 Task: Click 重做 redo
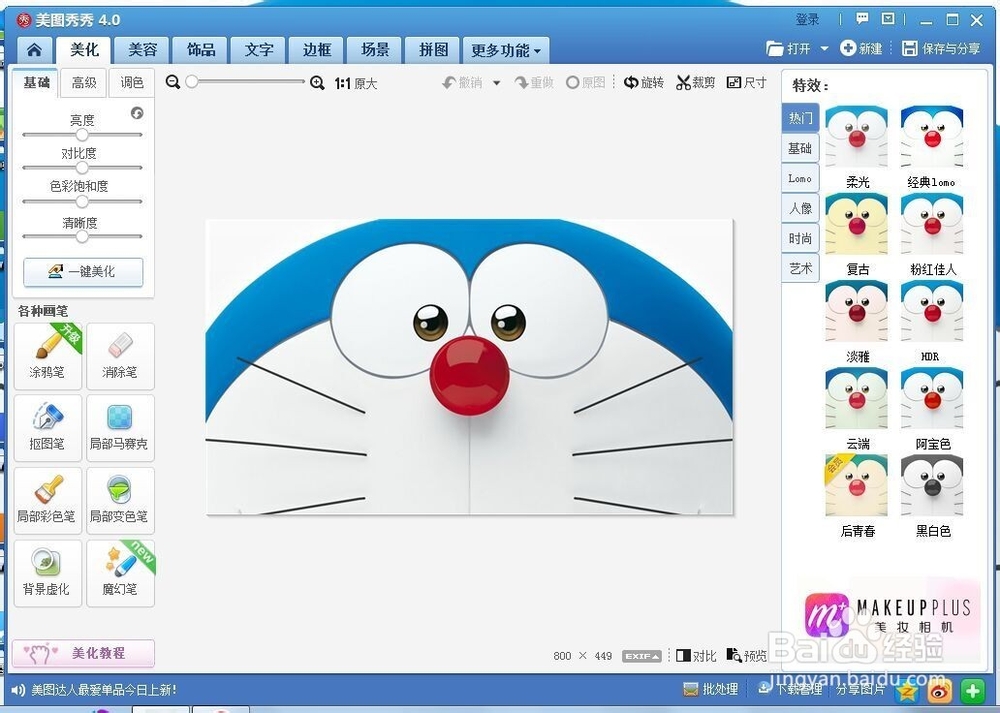pyautogui.click(x=534, y=83)
